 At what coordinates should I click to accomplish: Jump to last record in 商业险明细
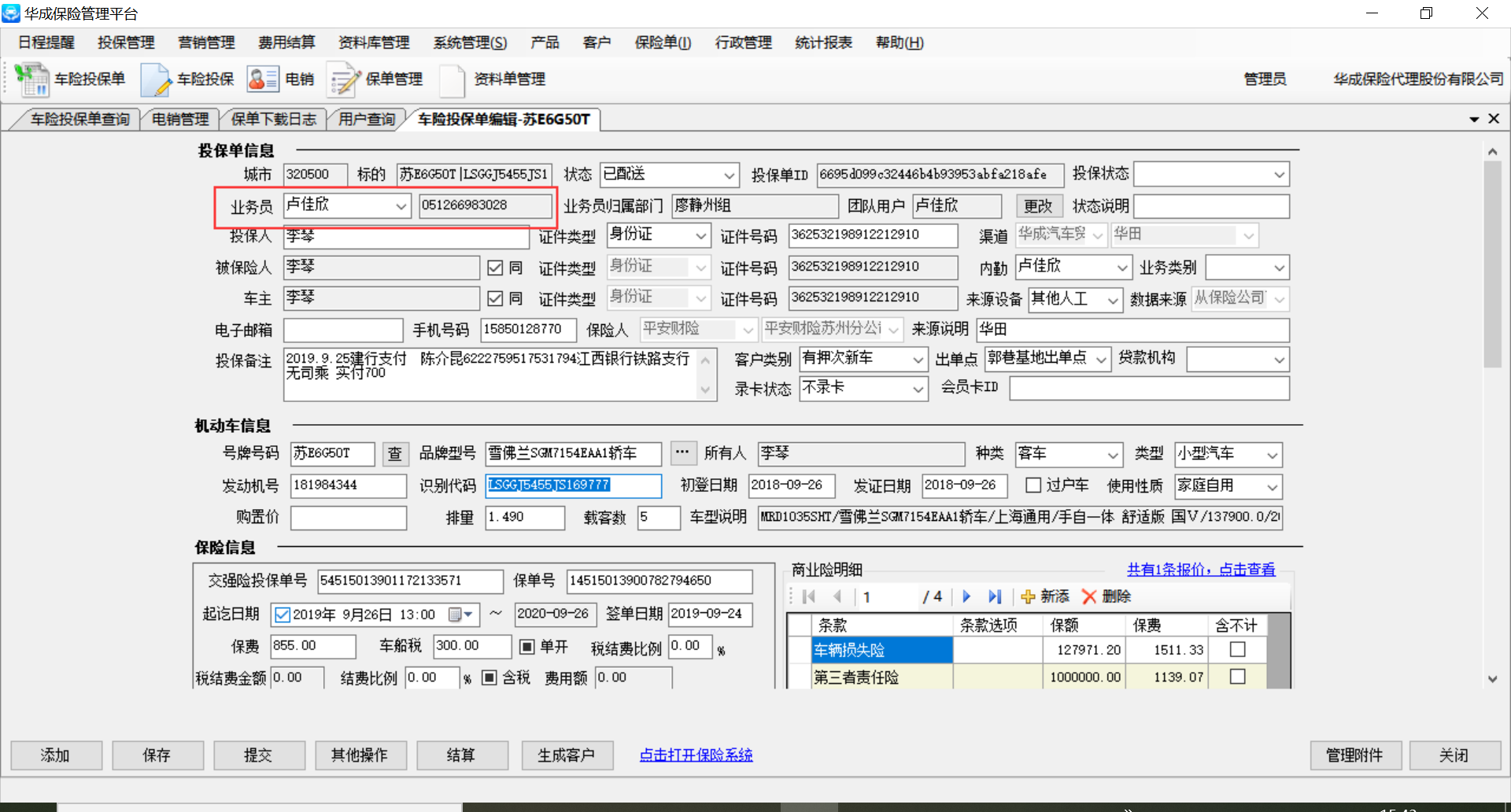(995, 596)
